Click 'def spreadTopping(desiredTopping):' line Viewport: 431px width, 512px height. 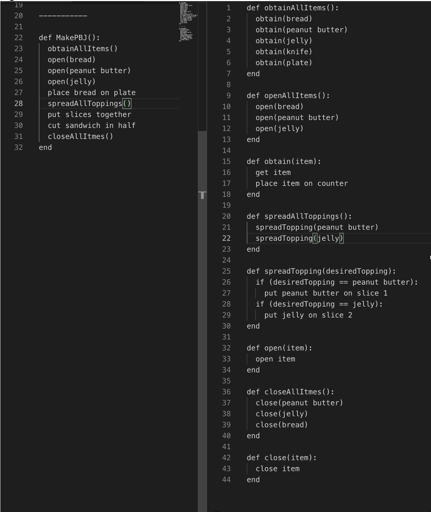pos(321,271)
